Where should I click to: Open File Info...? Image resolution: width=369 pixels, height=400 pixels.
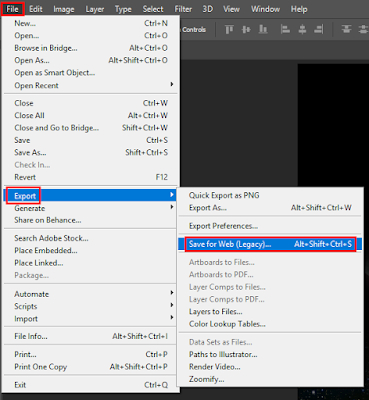coord(91,336)
